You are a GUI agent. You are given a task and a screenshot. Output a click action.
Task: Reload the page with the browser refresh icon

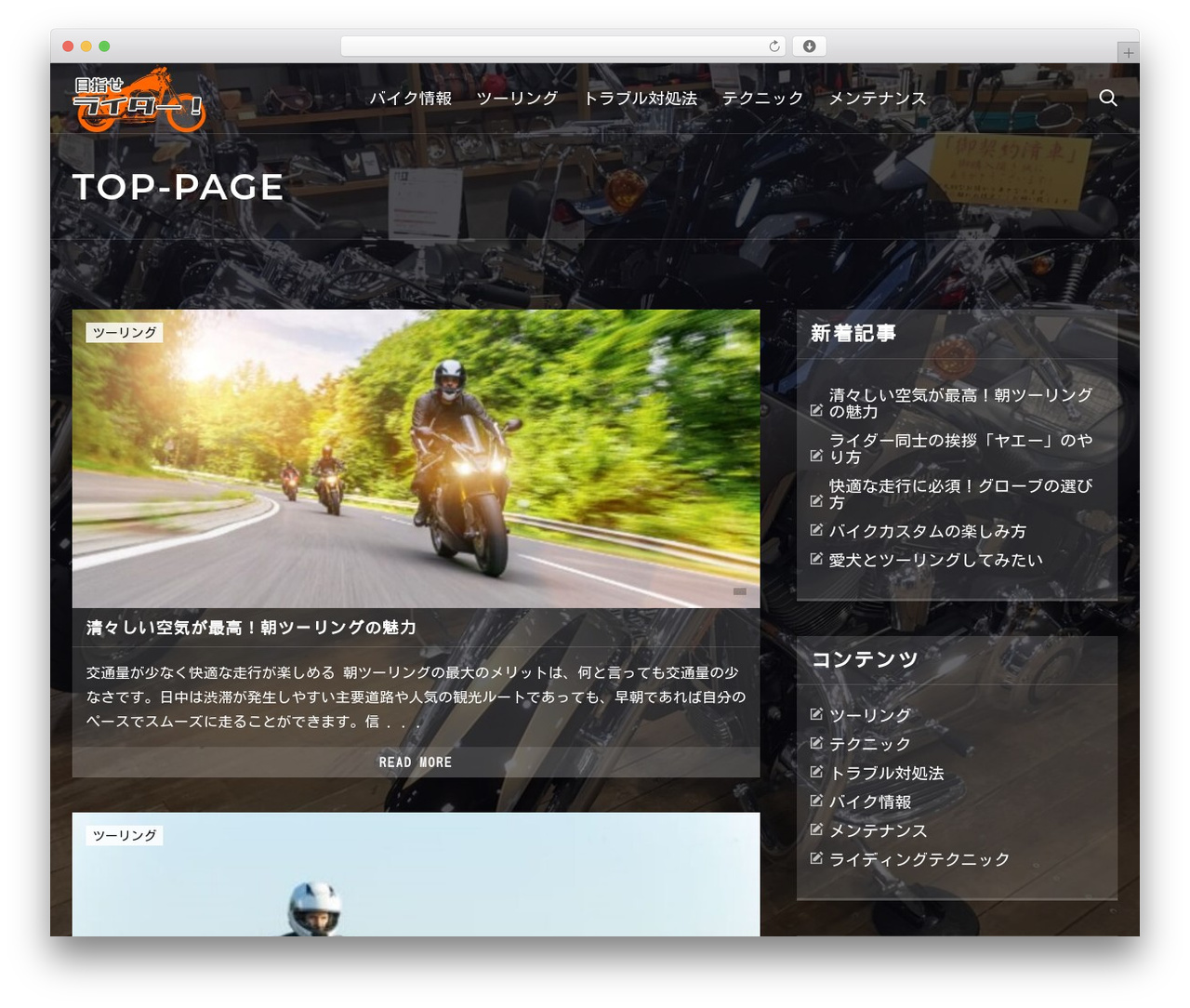(774, 46)
